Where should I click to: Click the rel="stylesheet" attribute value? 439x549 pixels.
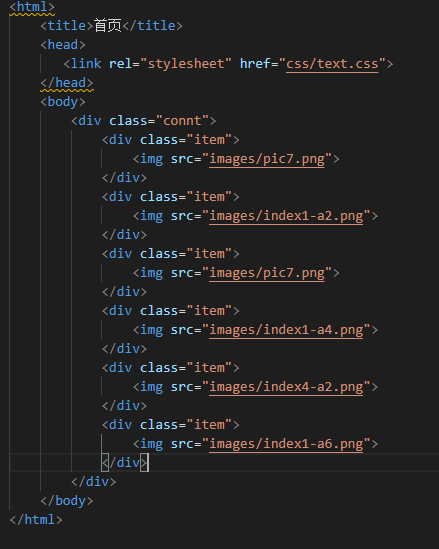click(186, 64)
